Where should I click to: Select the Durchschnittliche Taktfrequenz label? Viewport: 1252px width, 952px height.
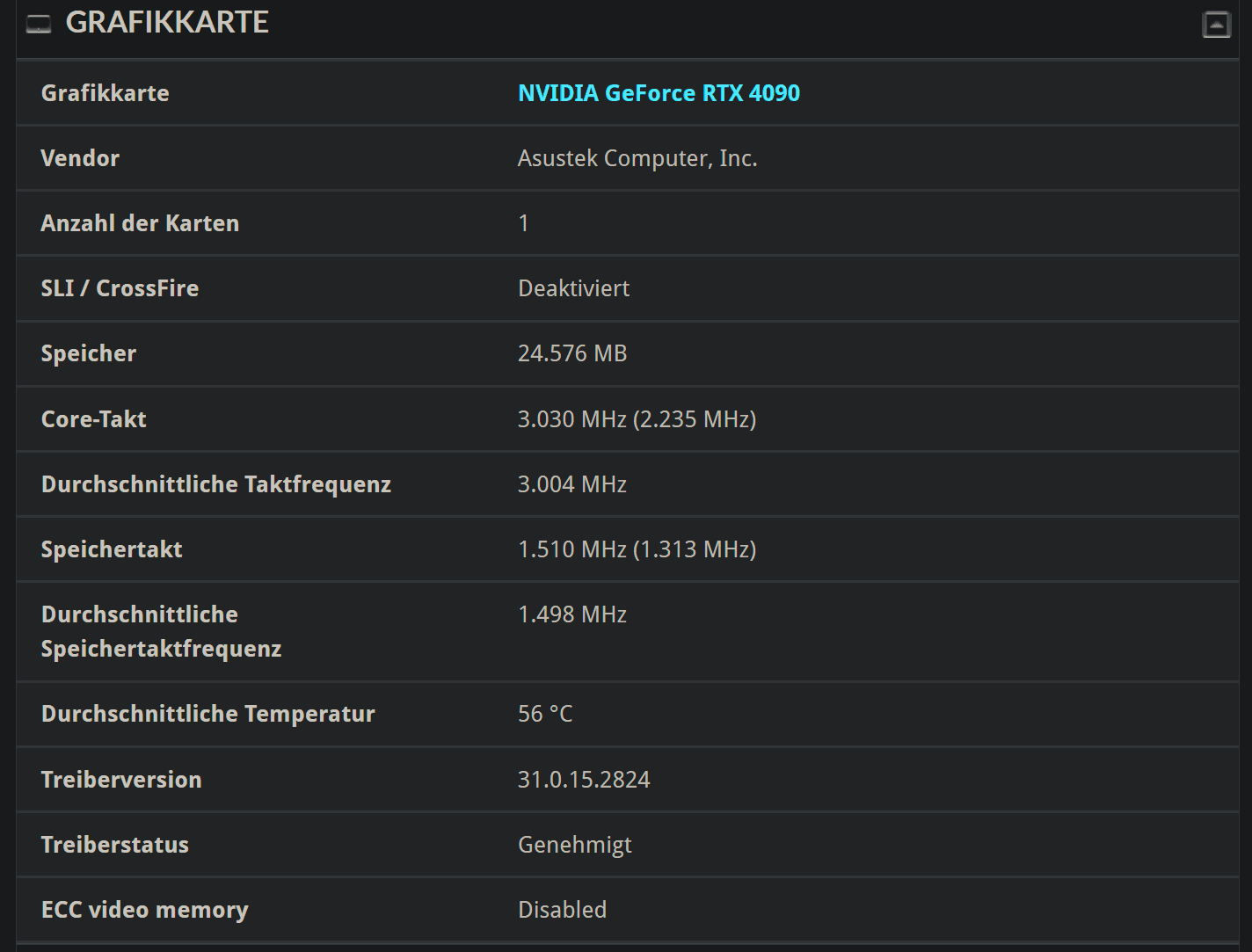(216, 484)
